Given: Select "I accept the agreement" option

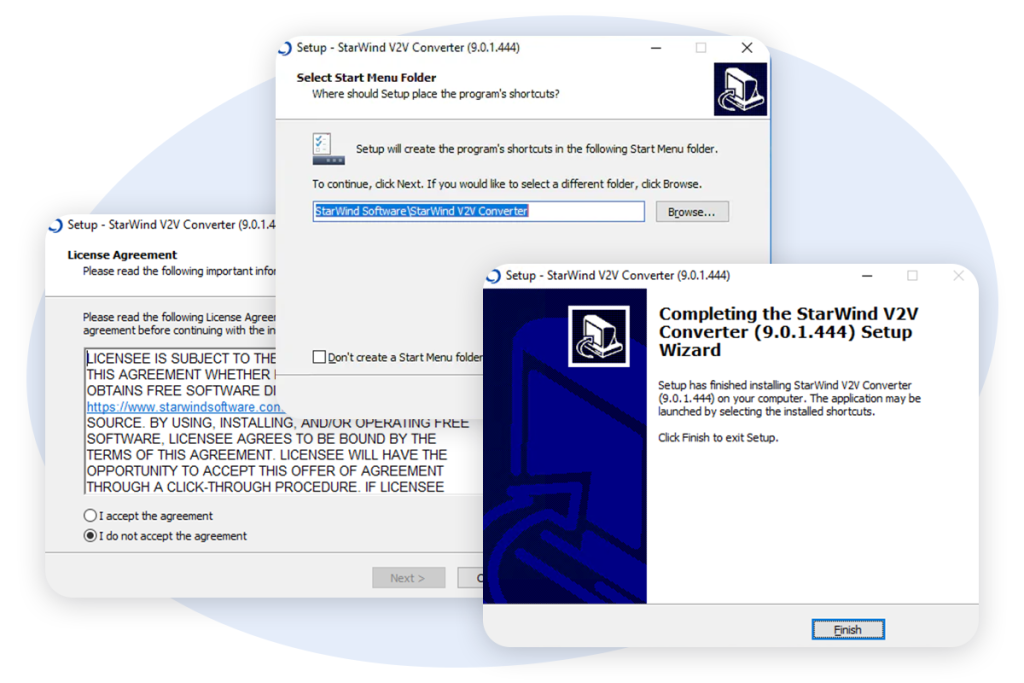Looking at the screenshot, I should 91,516.
